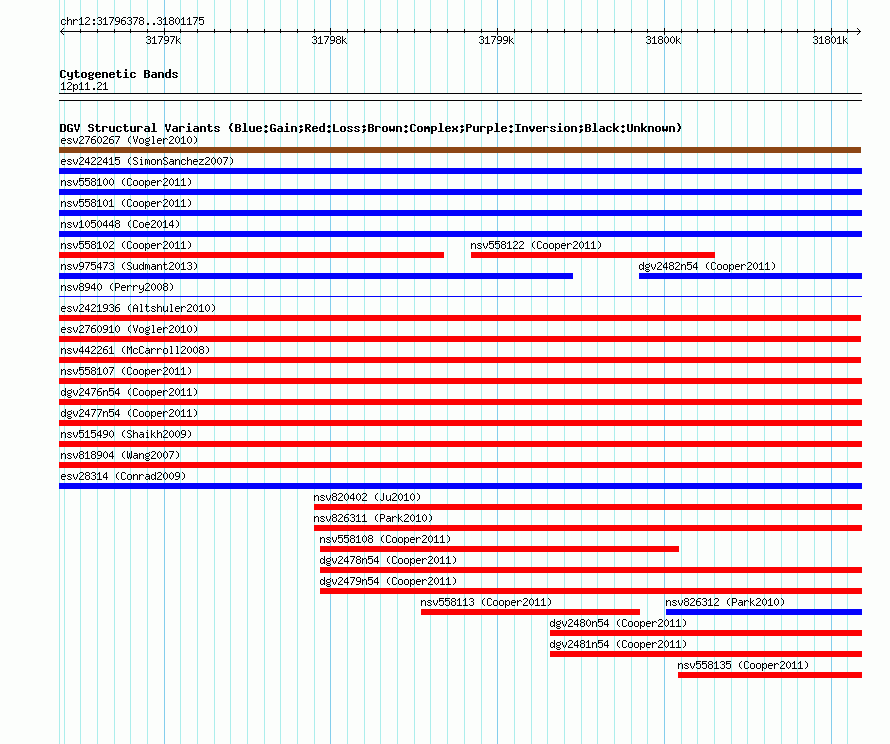The width and height of the screenshot is (890, 744).
Task: Click the ruler's right arrow end
Action: 858,31
